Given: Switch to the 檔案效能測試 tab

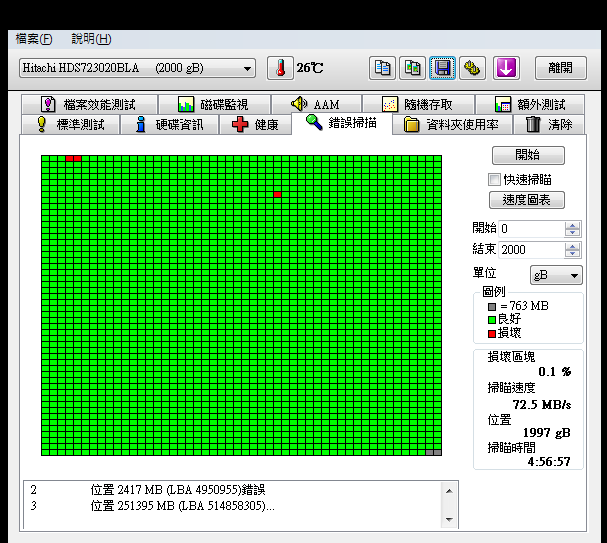Looking at the screenshot, I should coord(89,104).
